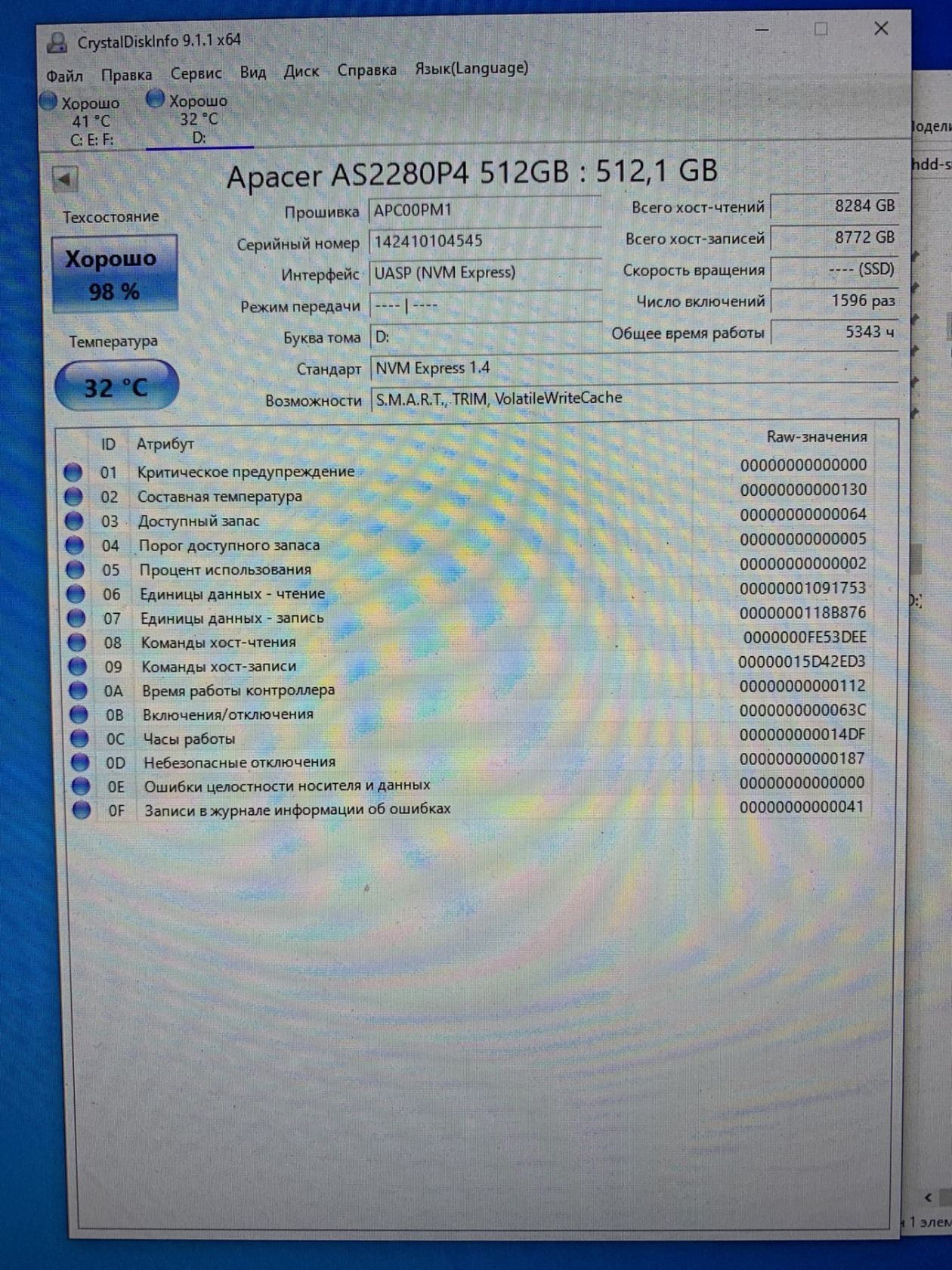Click raw value 00000015D42ED3
Image resolution: width=952 pixels, height=1270 pixels.
[802, 661]
